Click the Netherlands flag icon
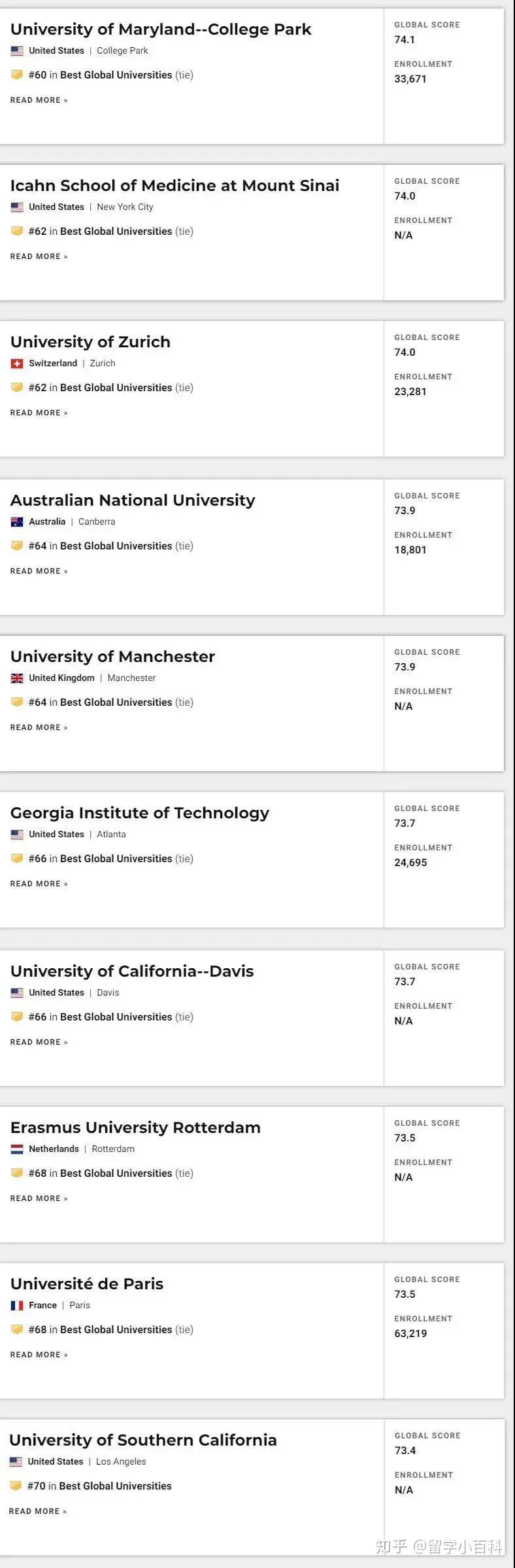The height and width of the screenshot is (1568, 515). click(17, 1149)
